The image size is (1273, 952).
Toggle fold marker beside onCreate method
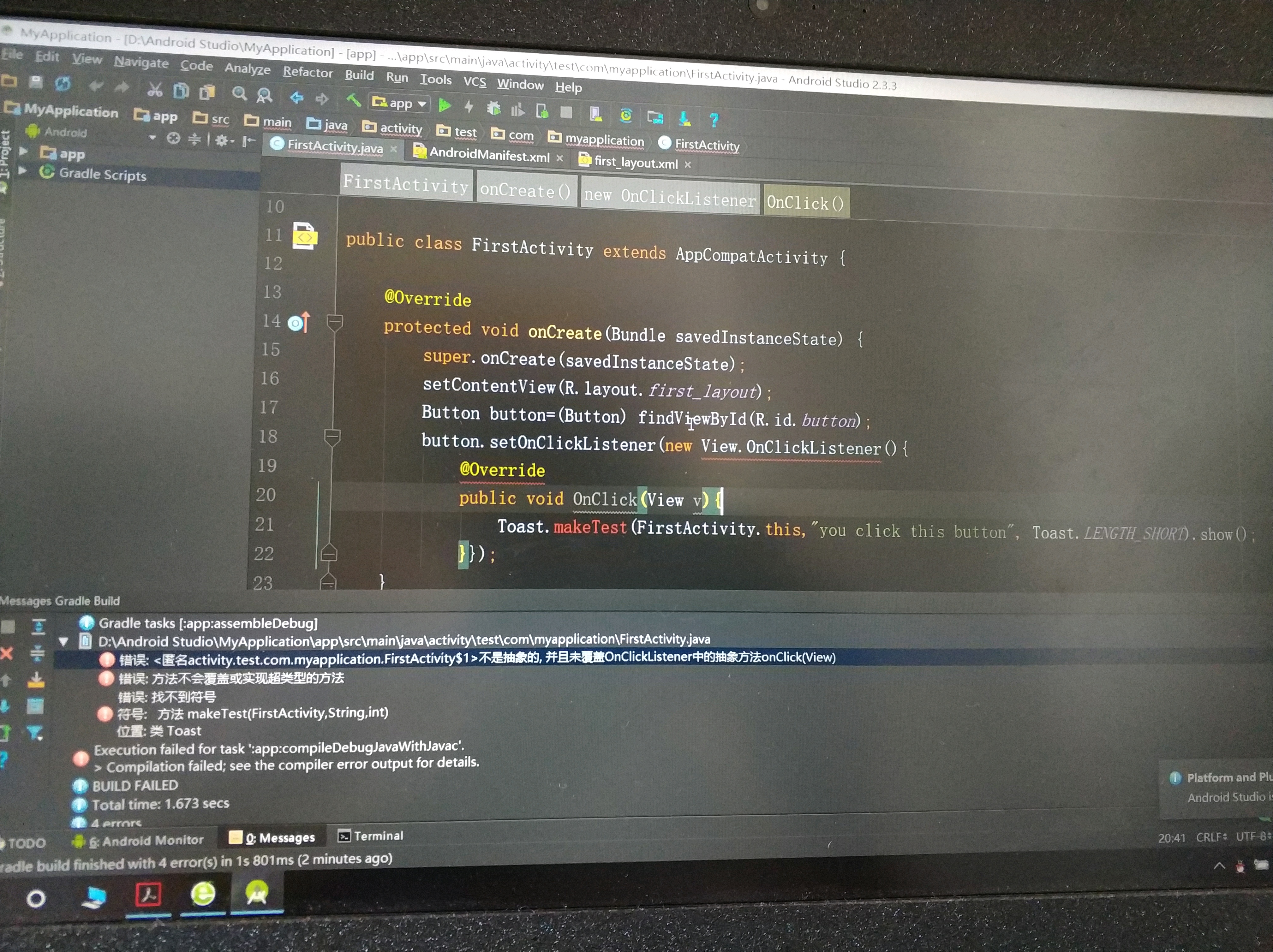(x=335, y=322)
